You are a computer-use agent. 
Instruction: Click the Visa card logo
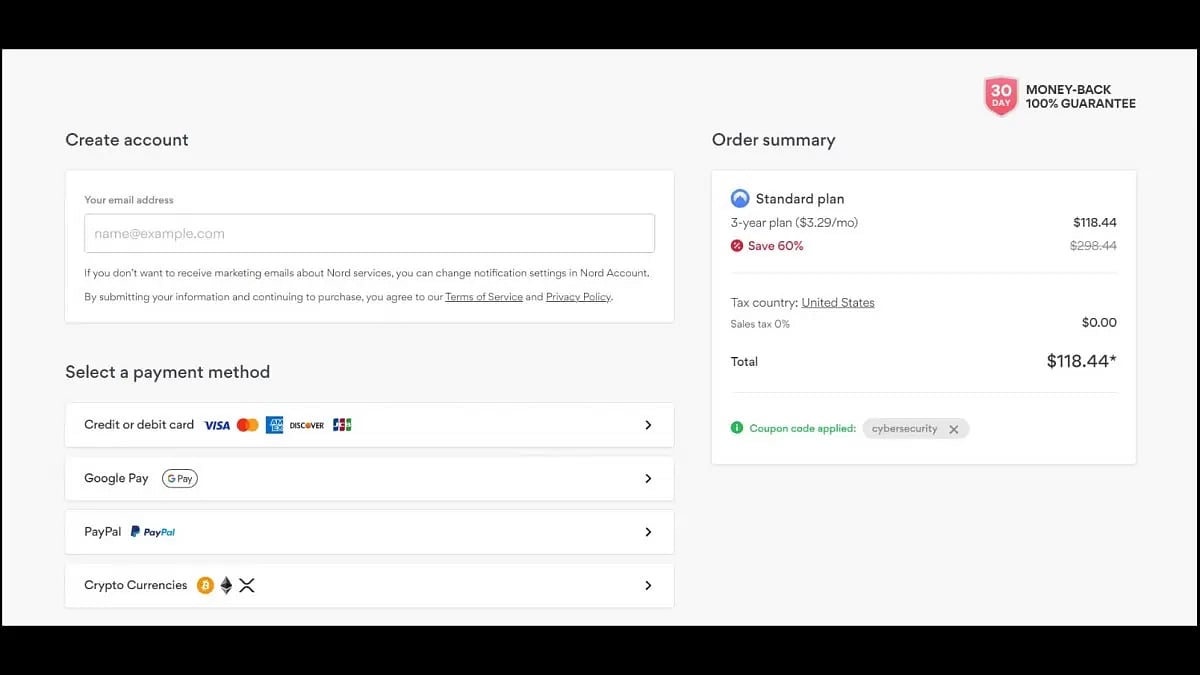217,425
